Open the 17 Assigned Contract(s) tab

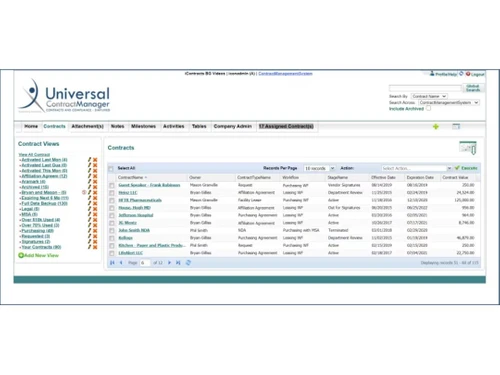coord(286,126)
